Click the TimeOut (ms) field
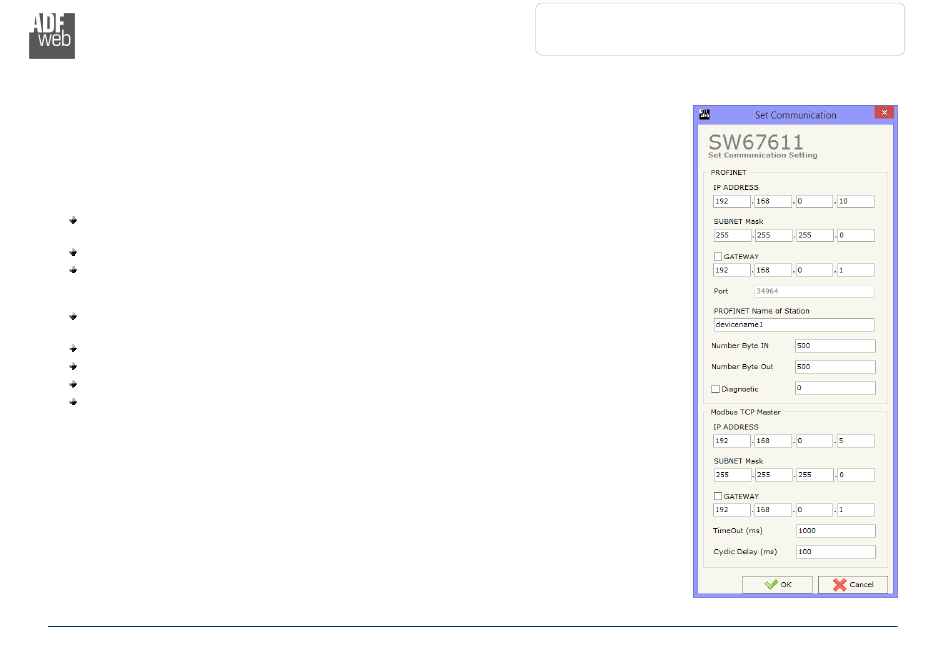Viewport: 950px width, 659px height. pos(835,531)
